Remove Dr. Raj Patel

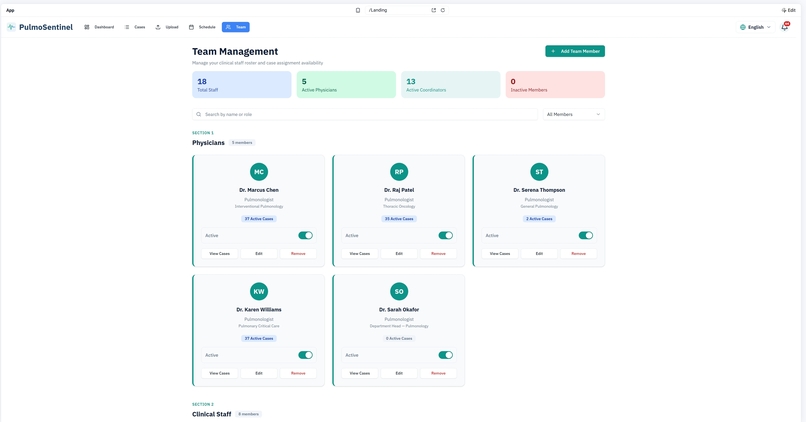438,253
